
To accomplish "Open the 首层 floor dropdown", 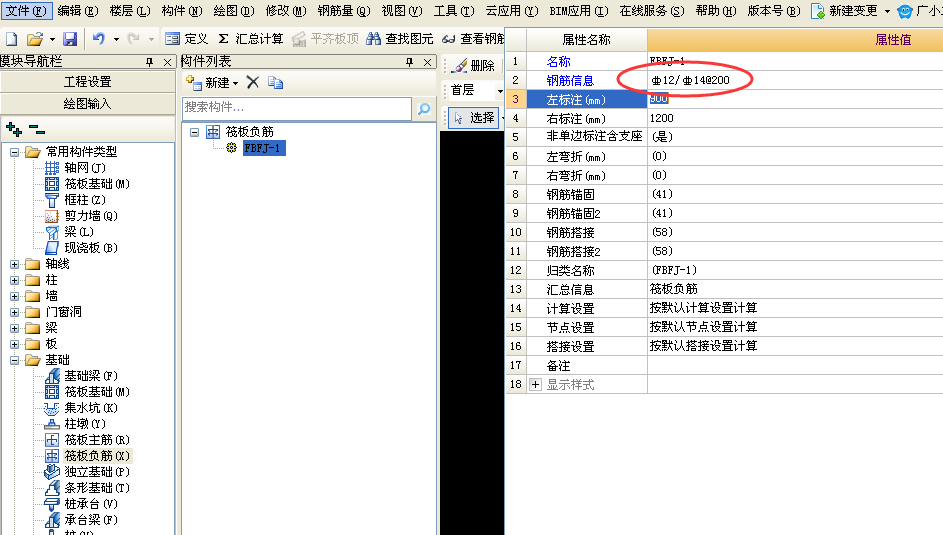I will coord(500,91).
